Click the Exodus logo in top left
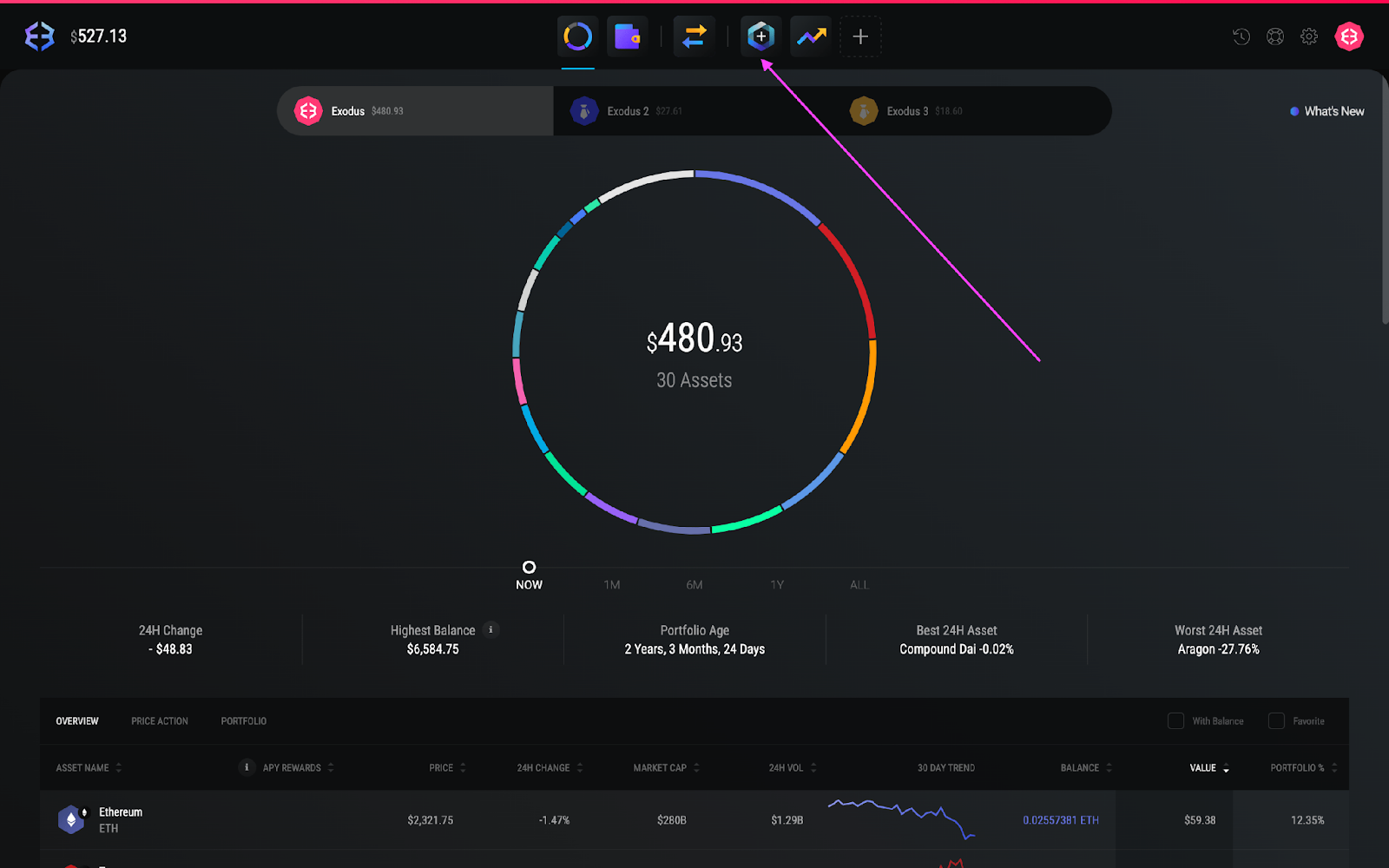 click(40, 36)
